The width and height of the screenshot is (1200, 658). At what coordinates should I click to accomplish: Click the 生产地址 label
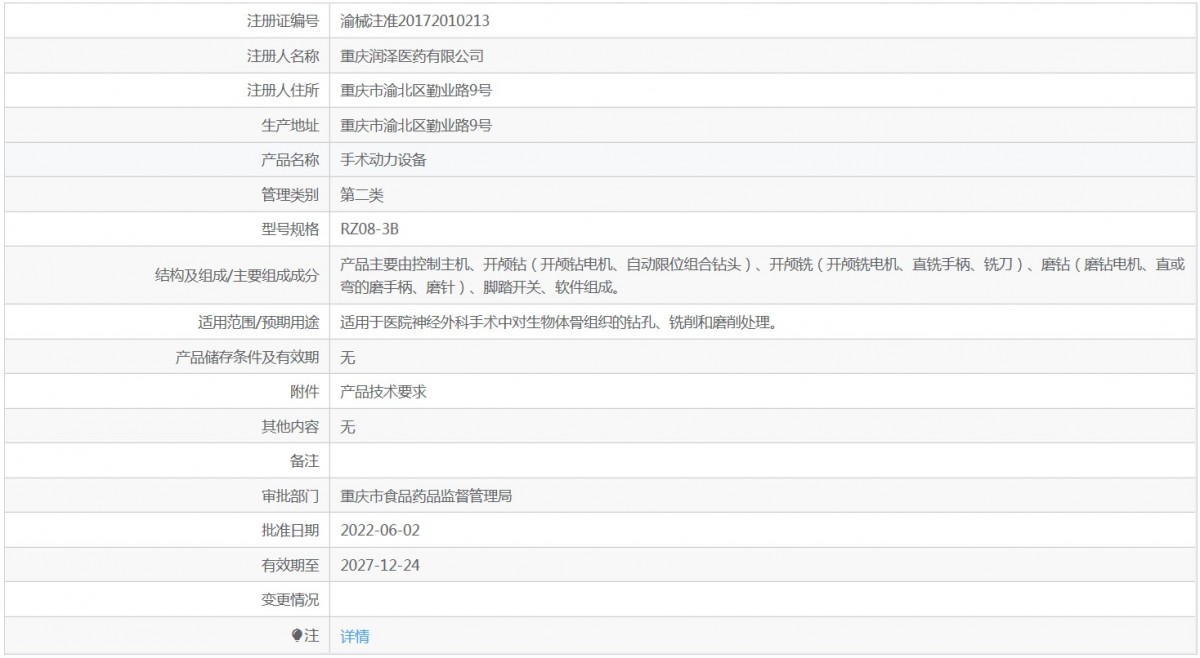pos(290,125)
